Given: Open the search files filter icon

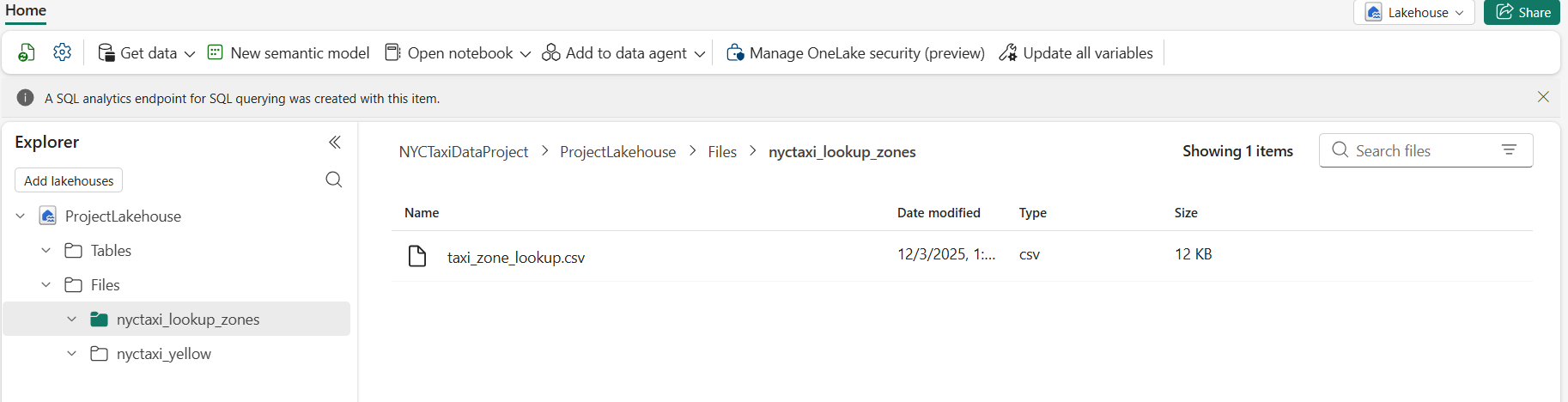Looking at the screenshot, I should click(1509, 150).
